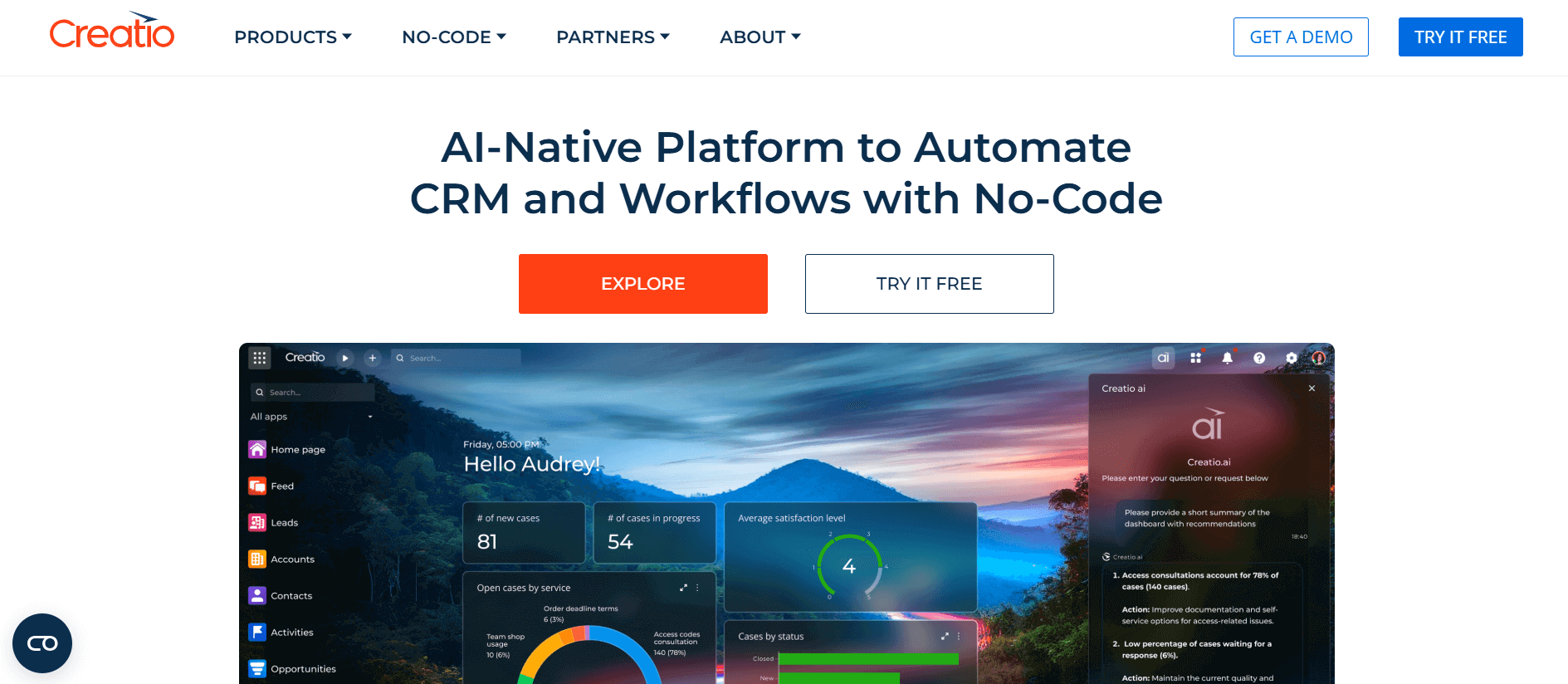
Task: Open the PRODUCTS dropdown menu
Action: coord(293,37)
